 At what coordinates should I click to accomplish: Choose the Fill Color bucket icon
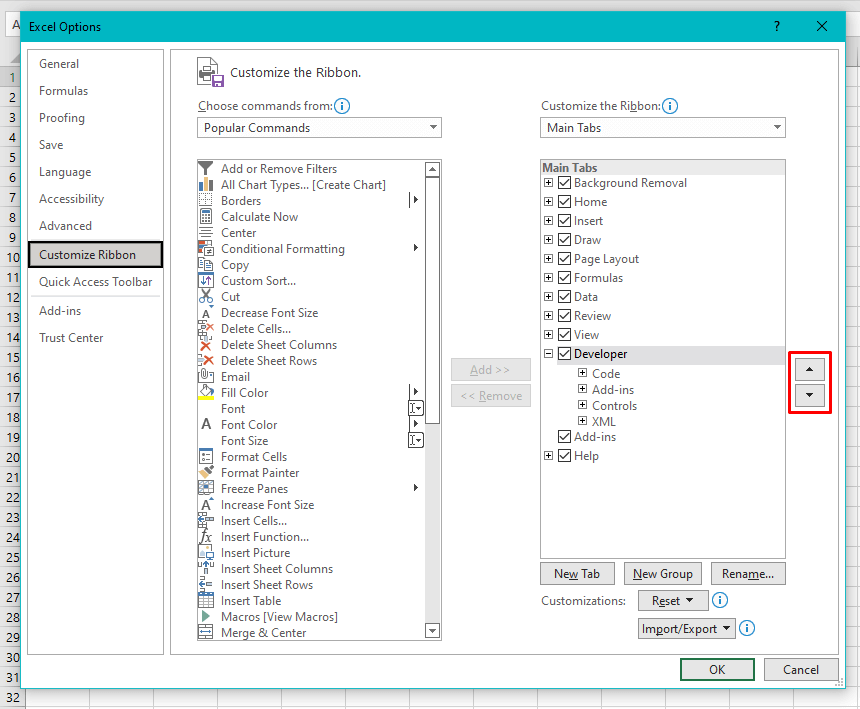206,393
